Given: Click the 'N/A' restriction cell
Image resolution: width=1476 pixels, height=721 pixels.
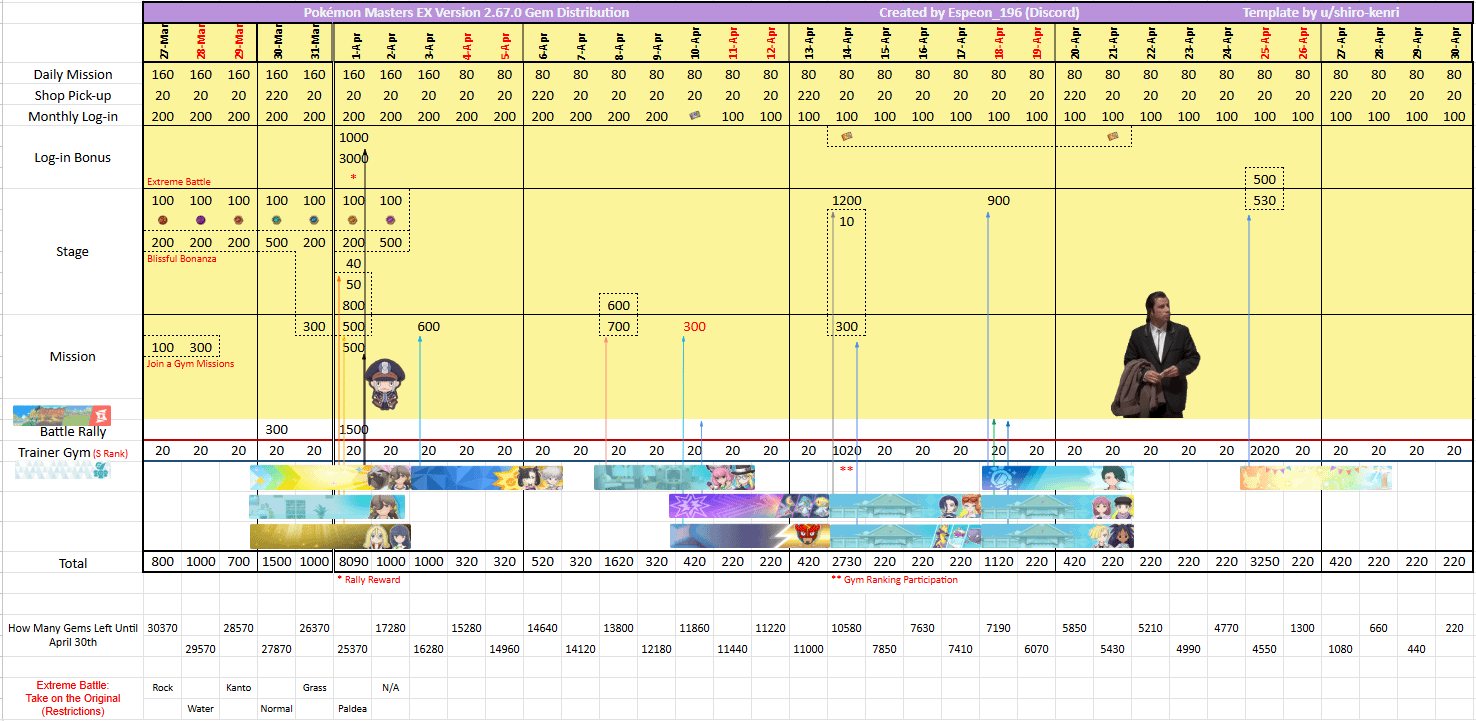Looking at the screenshot, I should tap(391, 688).
